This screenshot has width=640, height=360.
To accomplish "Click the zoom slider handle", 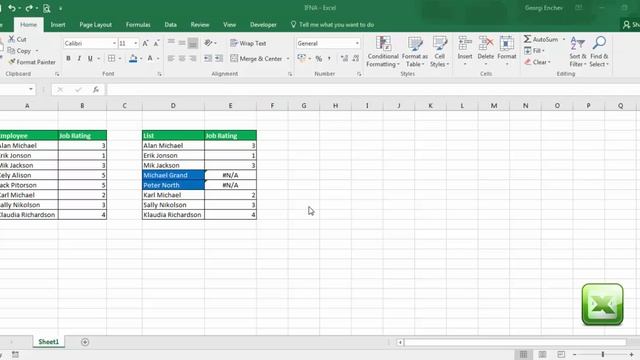I will pos(603,354).
